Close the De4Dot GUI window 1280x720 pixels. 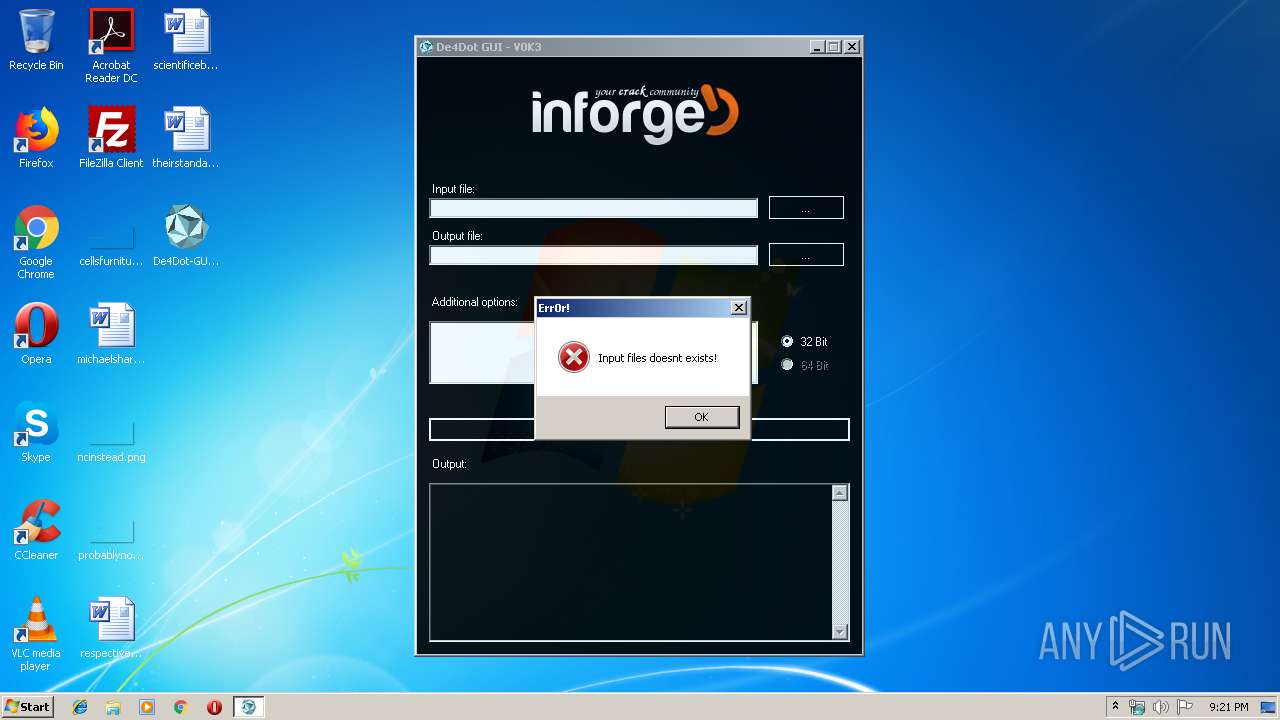point(851,47)
